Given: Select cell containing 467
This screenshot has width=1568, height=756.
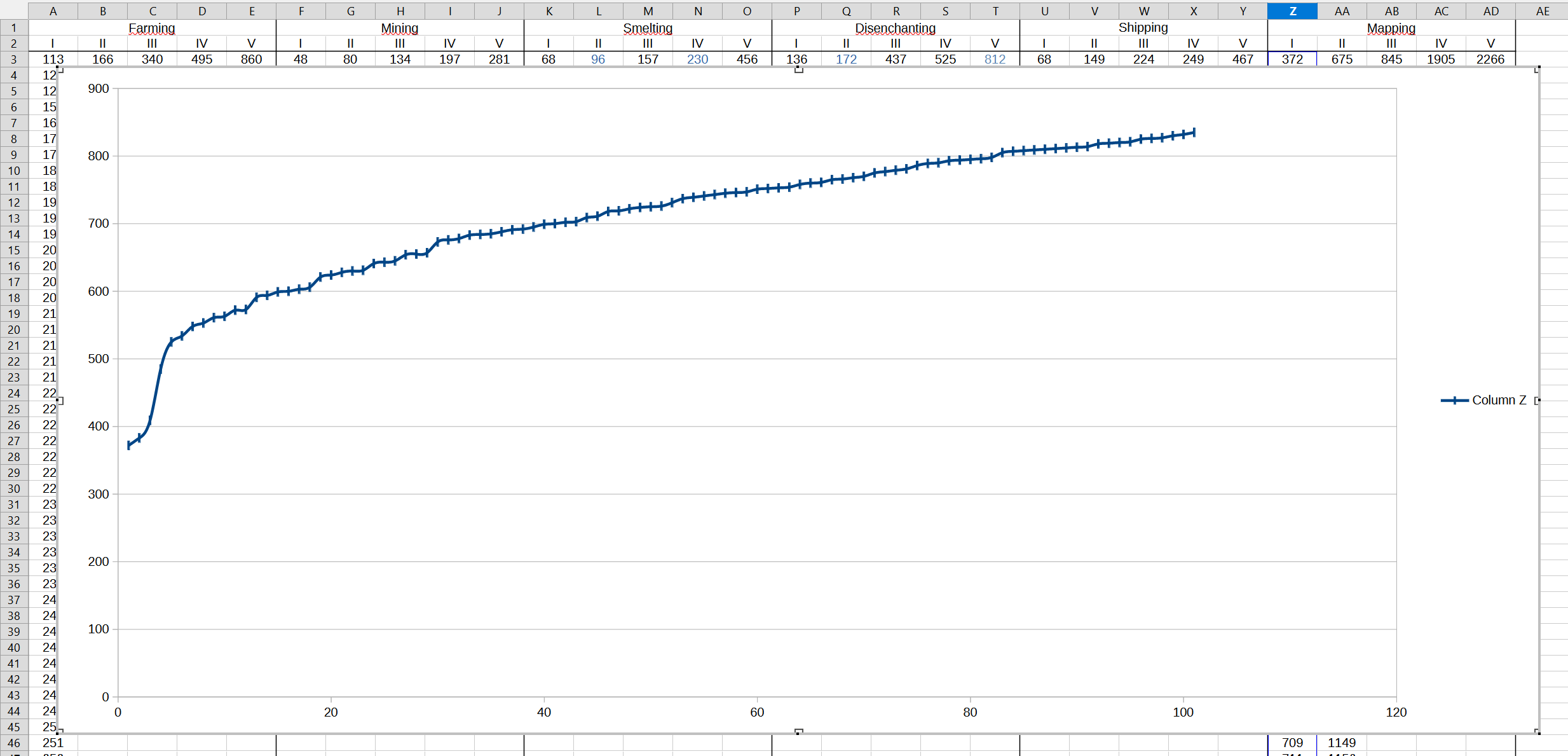Looking at the screenshot, I should click(x=1243, y=59).
